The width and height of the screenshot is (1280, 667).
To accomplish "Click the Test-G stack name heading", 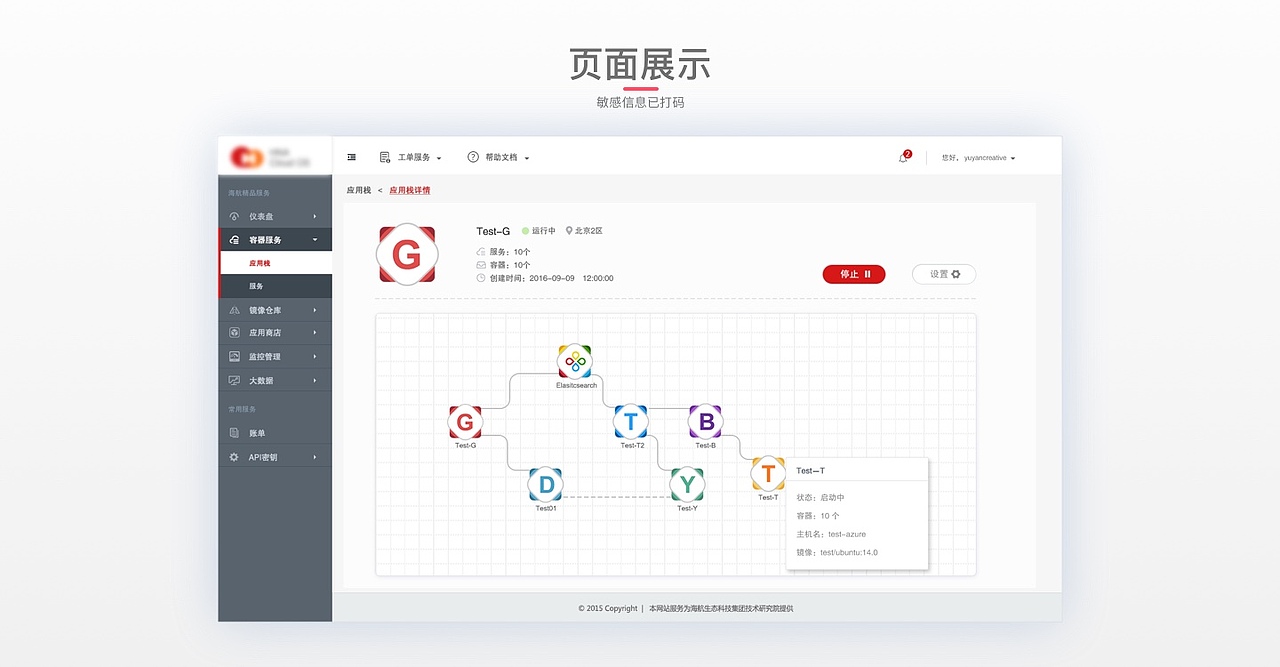I will click(493, 231).
